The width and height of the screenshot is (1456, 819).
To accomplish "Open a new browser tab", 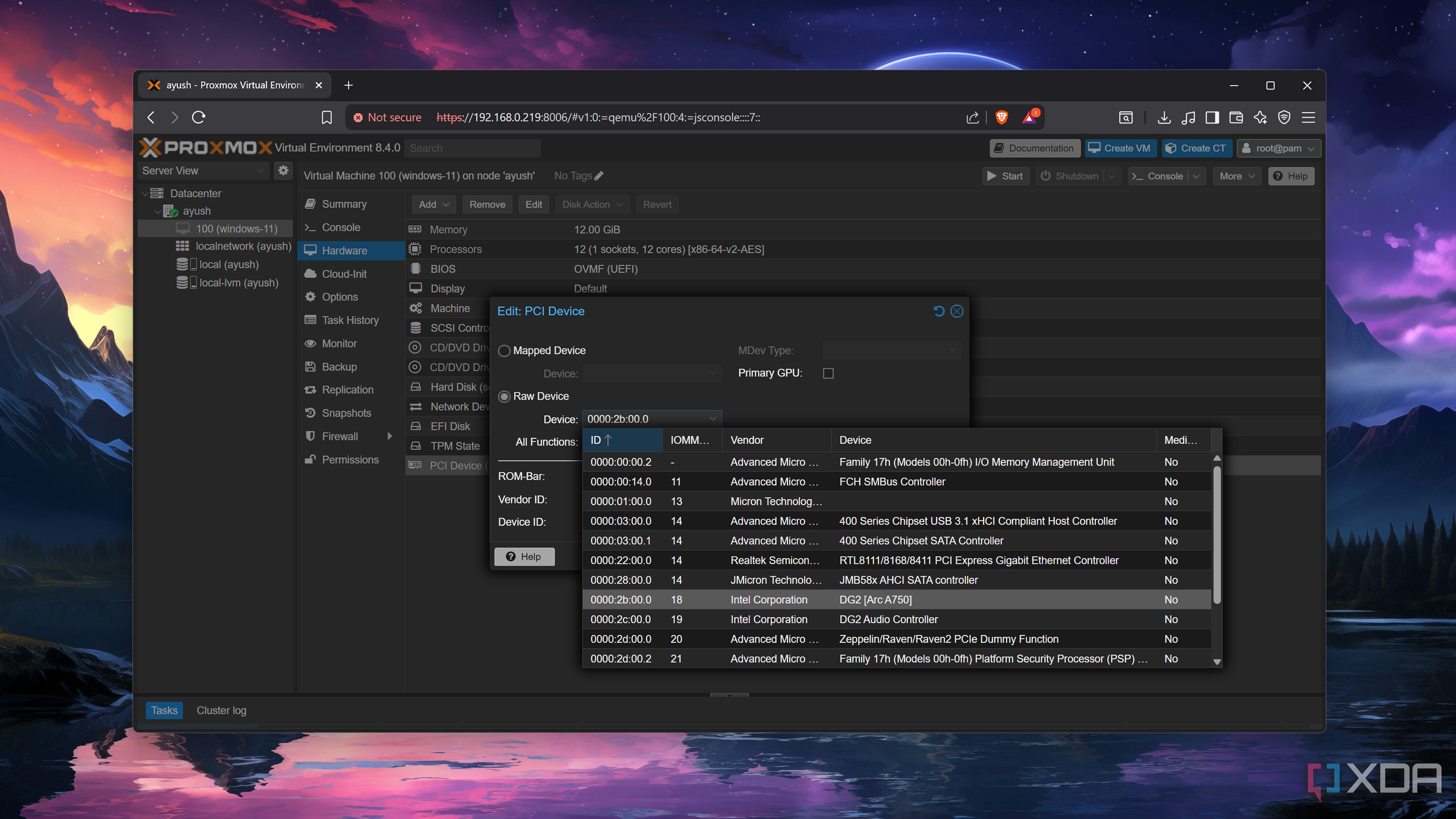I will click(x=349, y=85).
